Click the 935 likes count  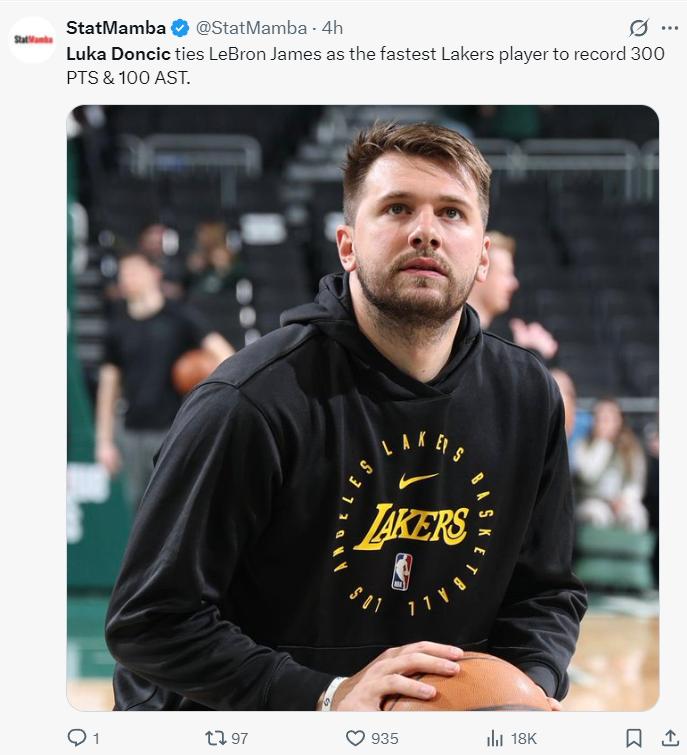(385, 738)
